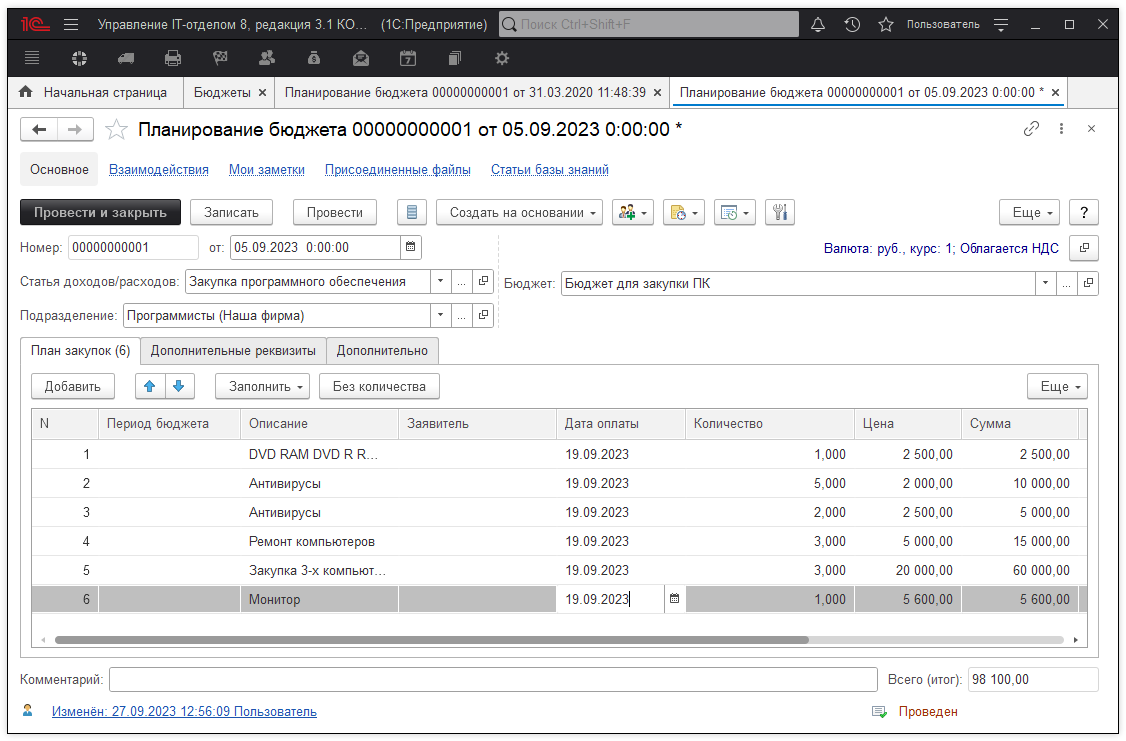Click the table horizontal scrollbar

pyautogui.click(x=430, y=640)
